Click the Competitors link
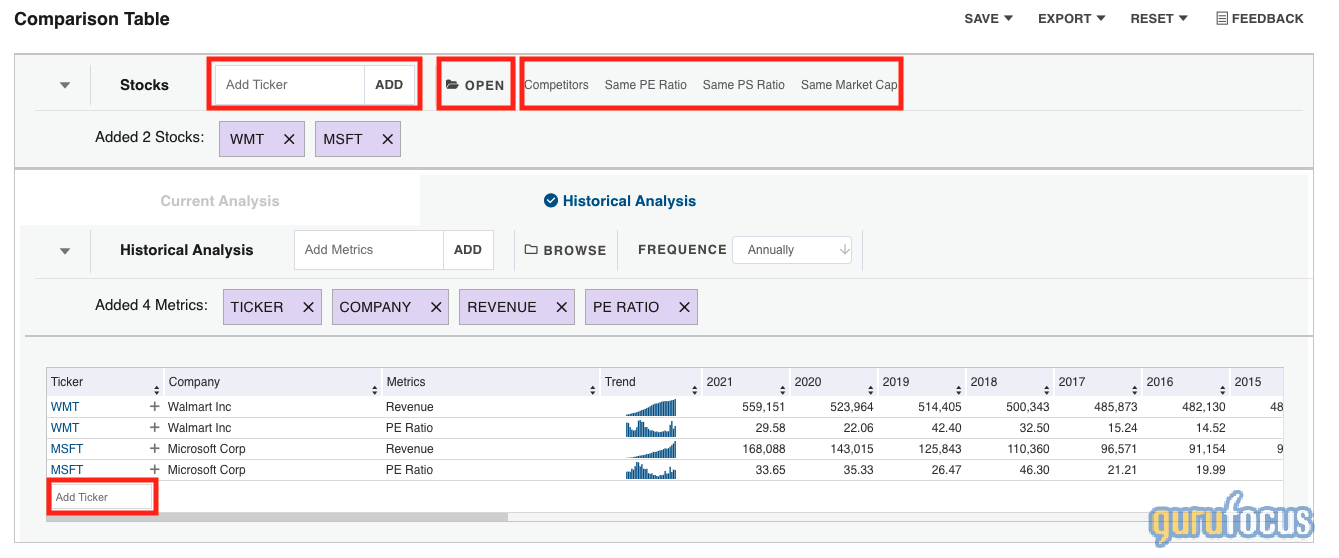 556,85
